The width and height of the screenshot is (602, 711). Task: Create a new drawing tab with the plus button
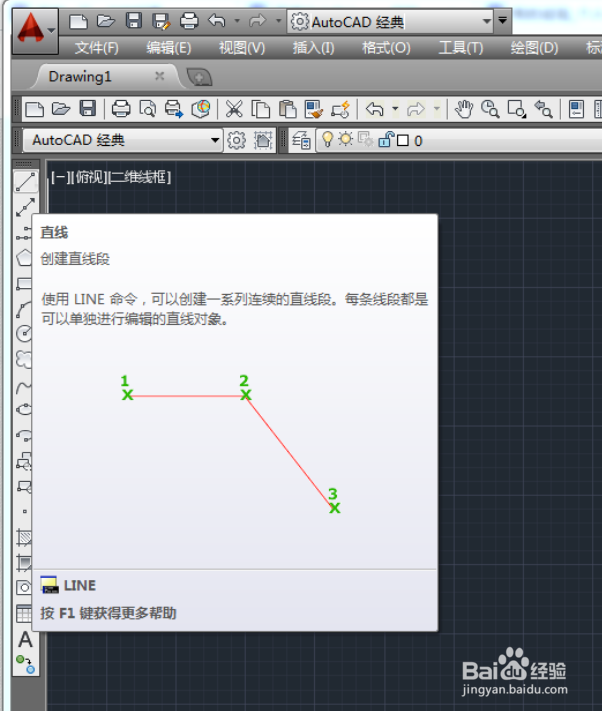[199, 77]
